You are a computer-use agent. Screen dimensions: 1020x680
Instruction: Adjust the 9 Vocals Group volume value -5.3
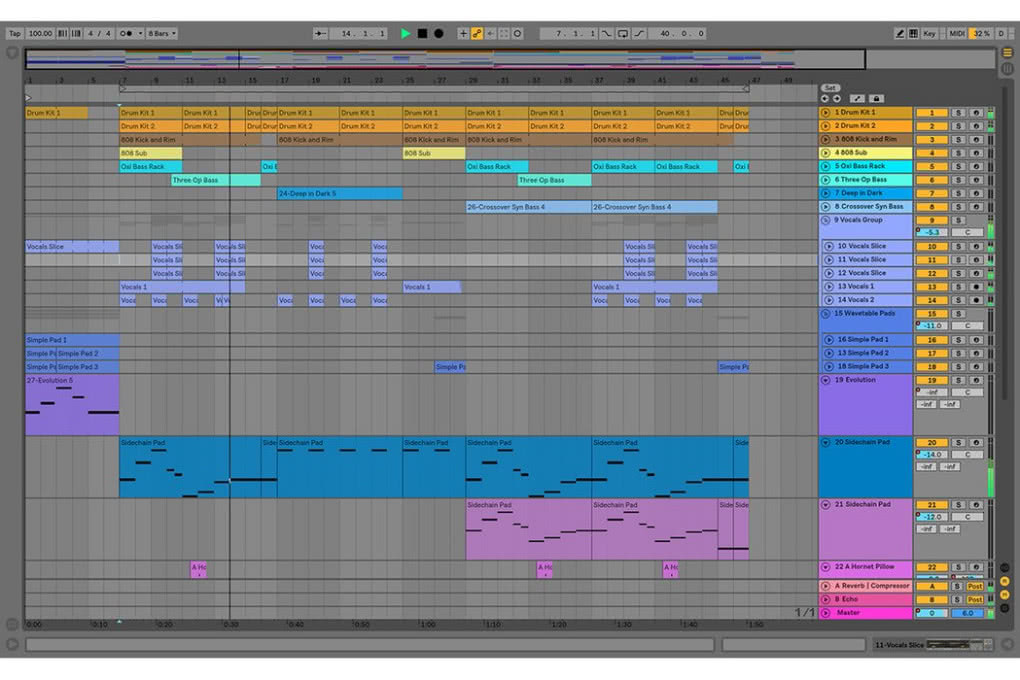pos(932,232)
